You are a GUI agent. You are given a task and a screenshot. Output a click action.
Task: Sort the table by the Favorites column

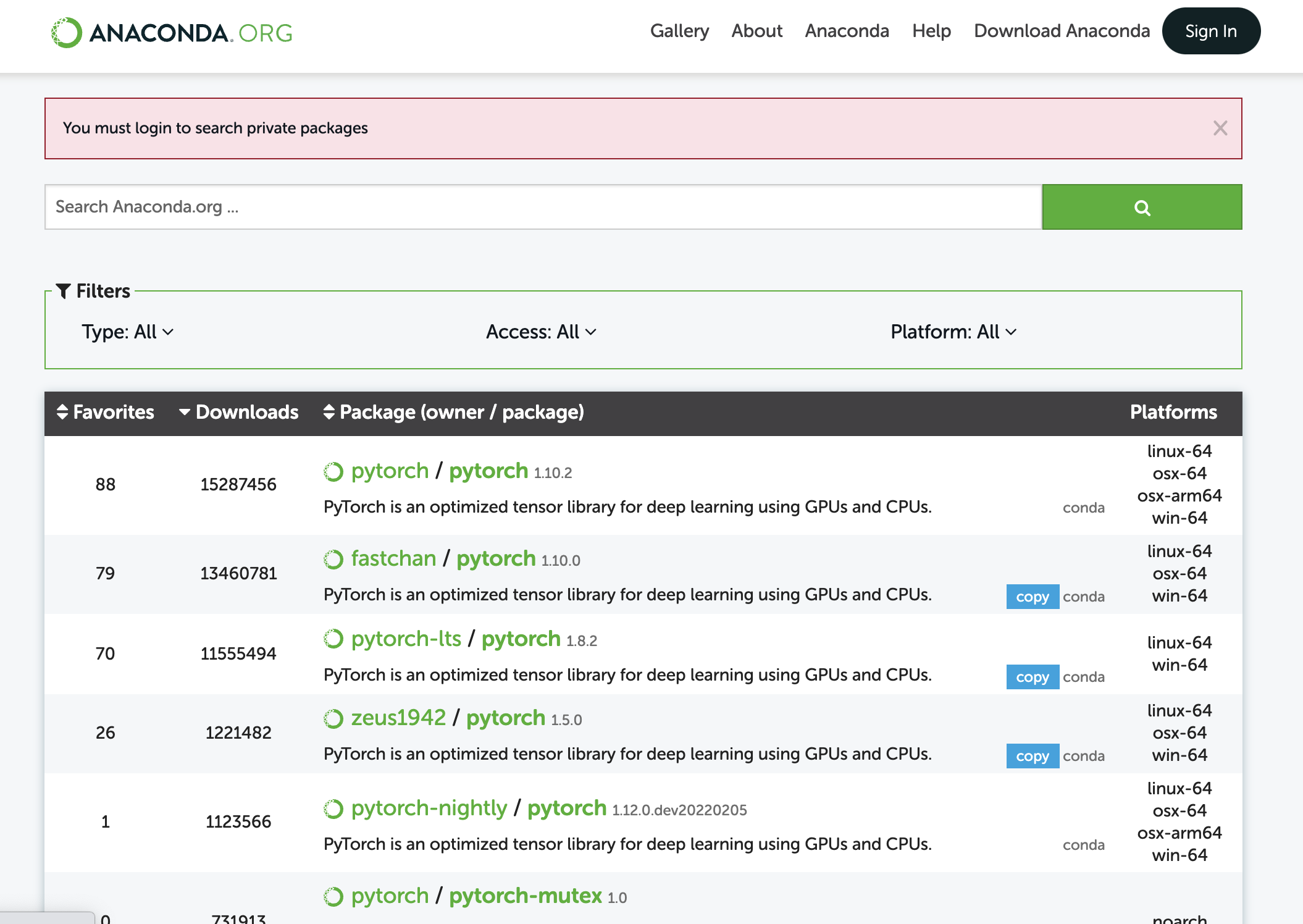click(x=105, y=413)
